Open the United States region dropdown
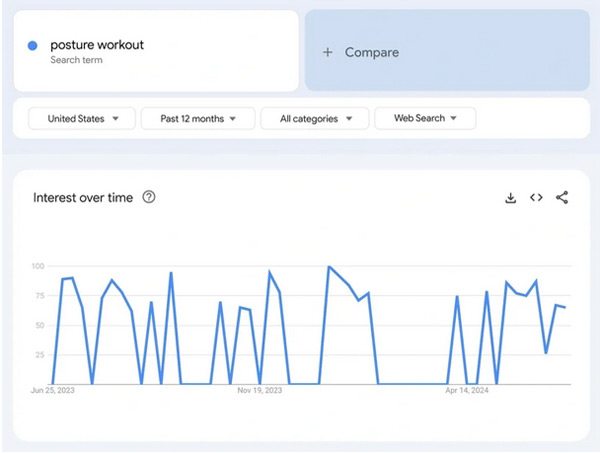The width and height of the screenshot is (600, 453). [x=83, y=118]
